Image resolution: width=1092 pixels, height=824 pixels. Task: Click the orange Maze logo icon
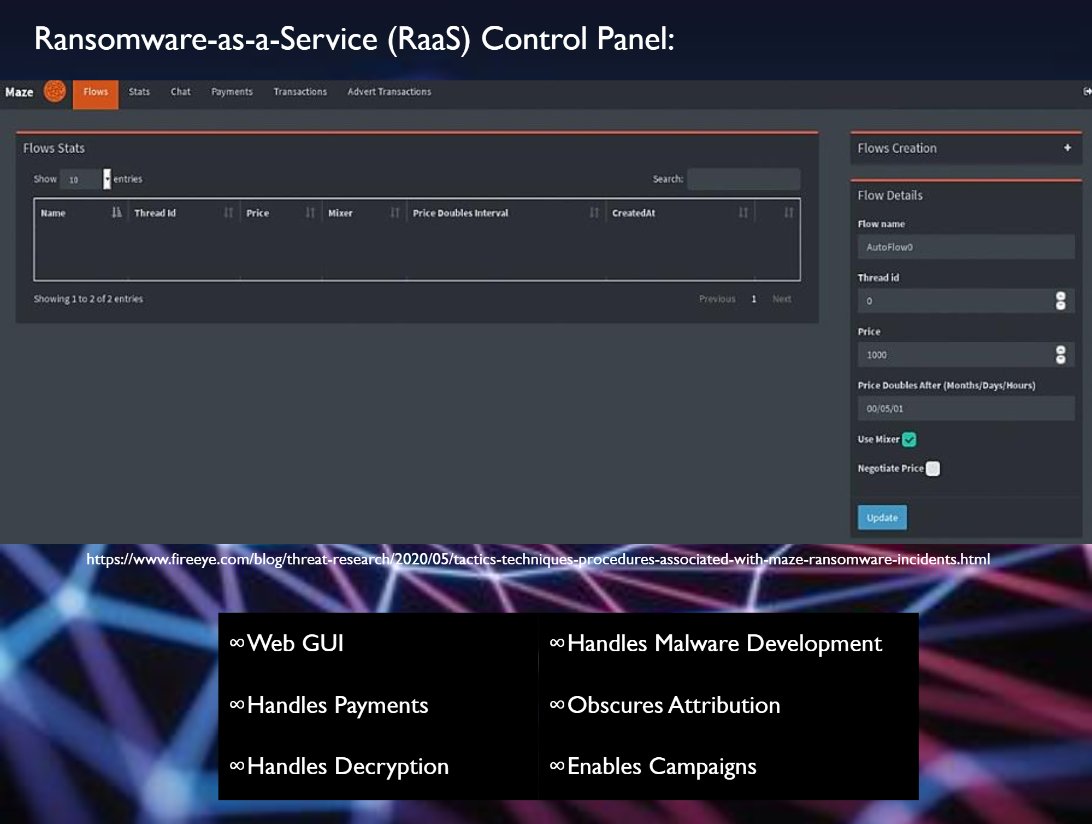coord(55,91)
